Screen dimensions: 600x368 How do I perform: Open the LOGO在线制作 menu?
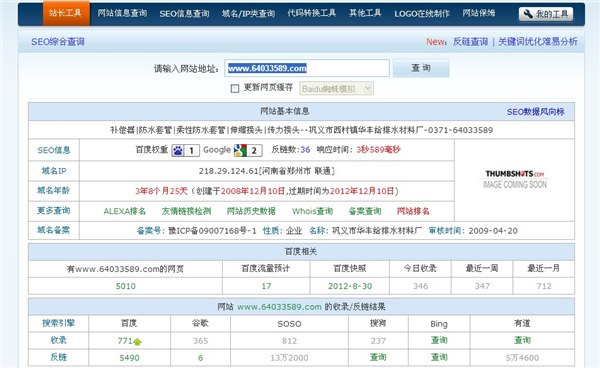click(422, 14)
